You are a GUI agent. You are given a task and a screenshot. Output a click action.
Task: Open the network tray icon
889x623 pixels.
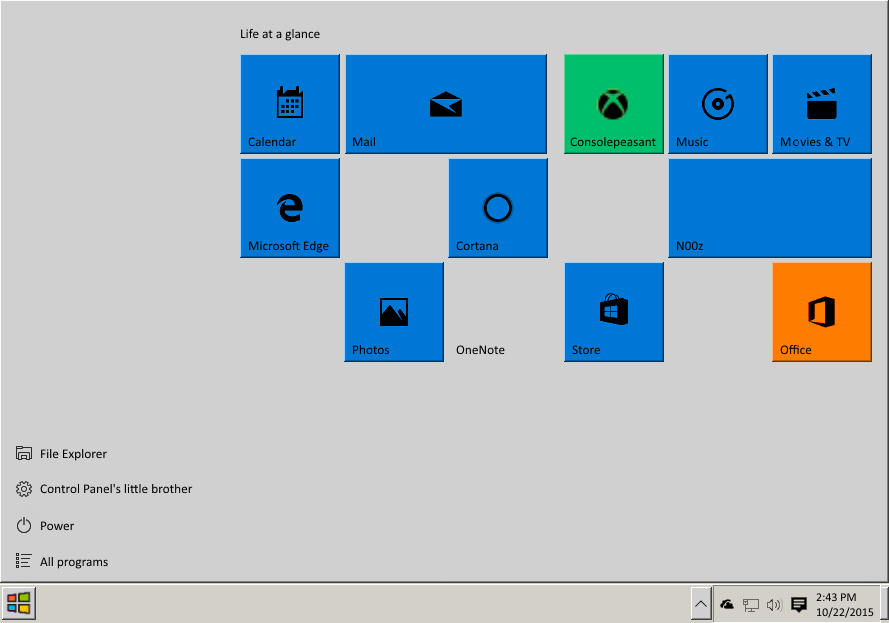tap(751, 605)
